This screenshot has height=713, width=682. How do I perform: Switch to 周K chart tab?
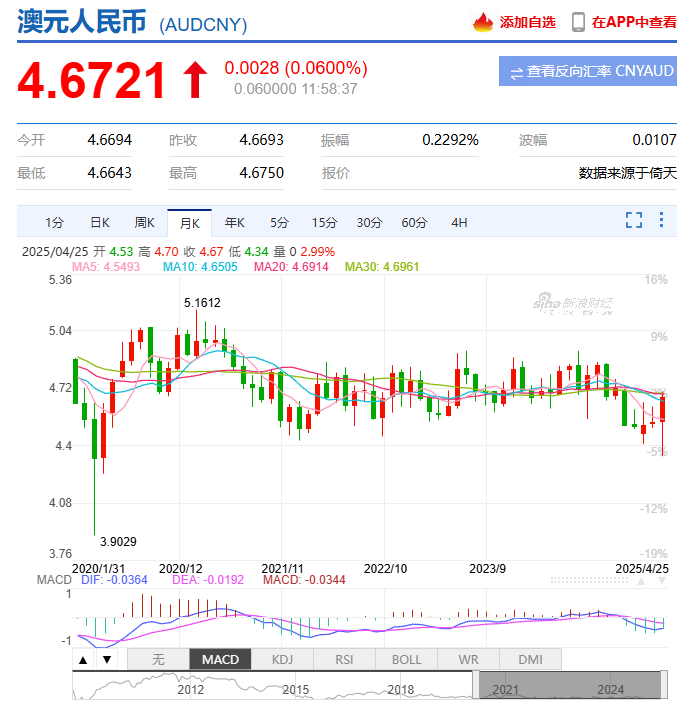[x=145, y=223]
